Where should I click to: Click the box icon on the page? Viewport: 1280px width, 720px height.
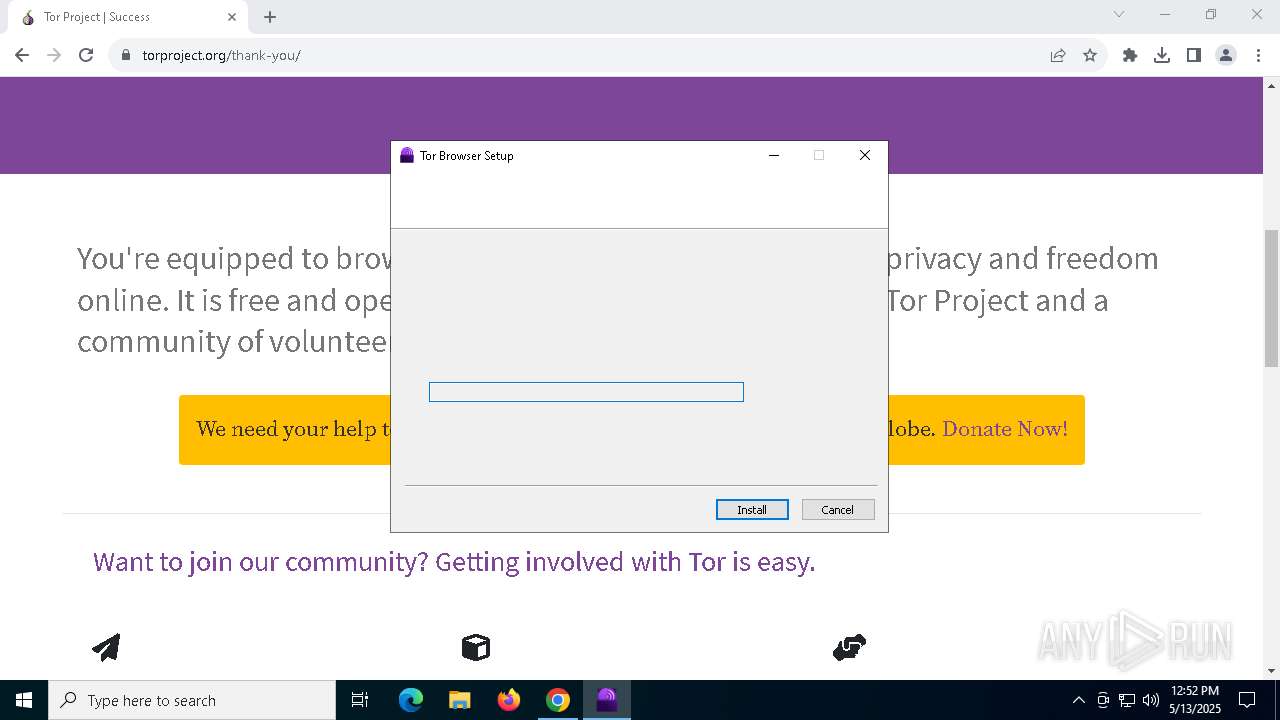coord(476,647)
